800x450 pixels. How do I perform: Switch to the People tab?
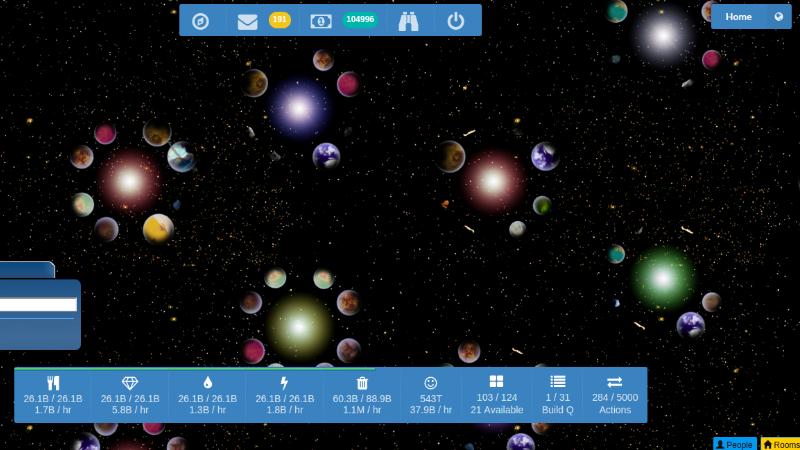coord(734,444)
